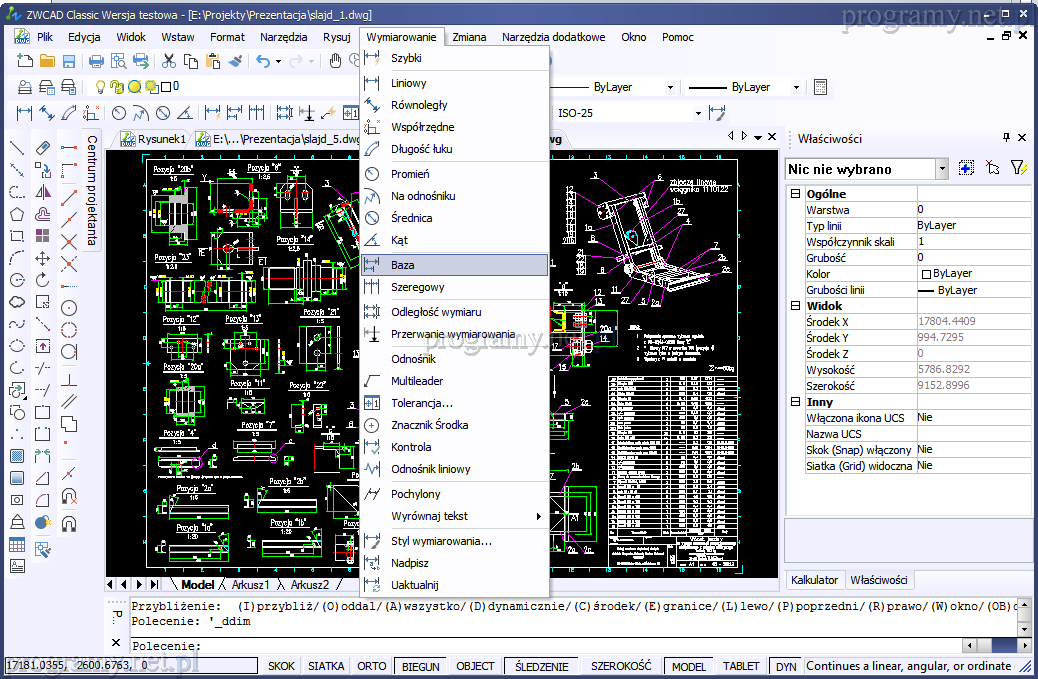
Task: Select the Pan hand tool
Action: click(337, 62)
